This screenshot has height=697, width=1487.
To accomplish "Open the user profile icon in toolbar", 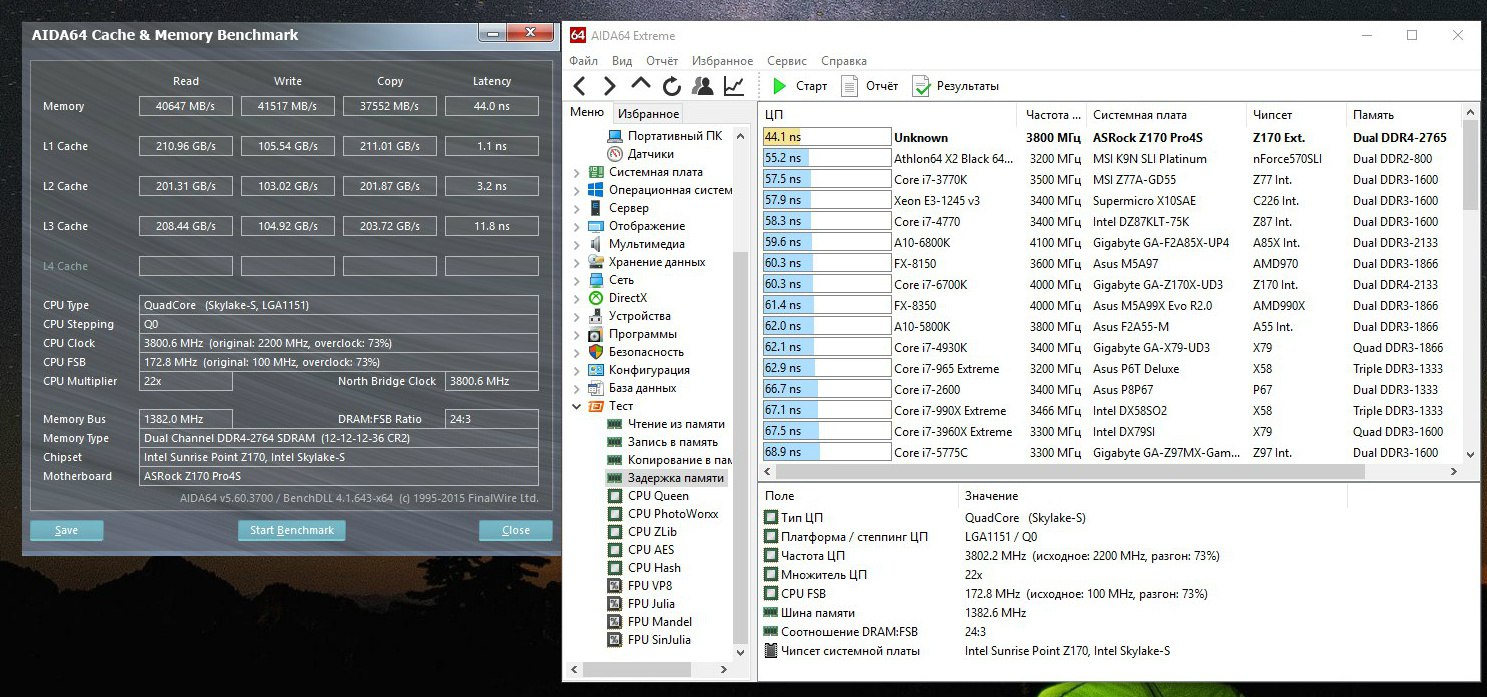I will tap(703, 86).
